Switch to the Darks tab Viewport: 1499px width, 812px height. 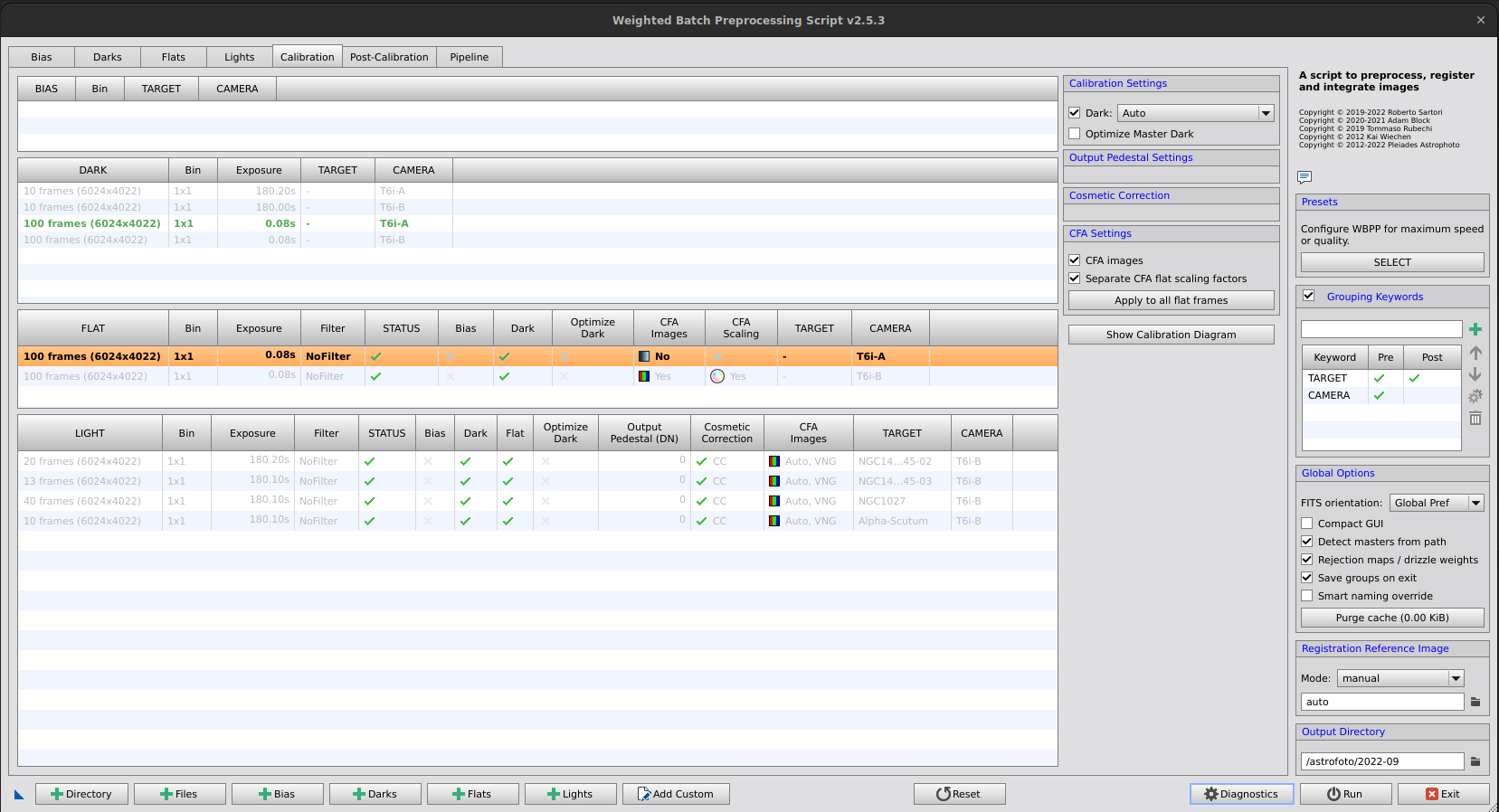(x=108, y=57)
